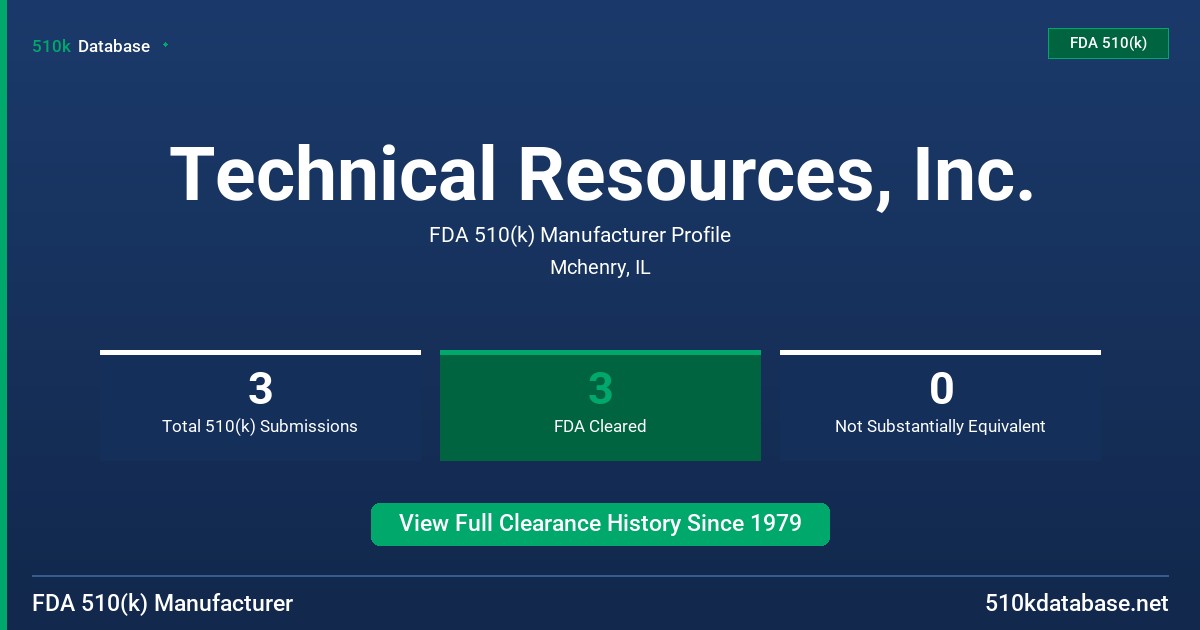Open the Not Substantially Equivalent card
Image resolution: width=1200 pixels, height=630 pixels.
point(940,405)
